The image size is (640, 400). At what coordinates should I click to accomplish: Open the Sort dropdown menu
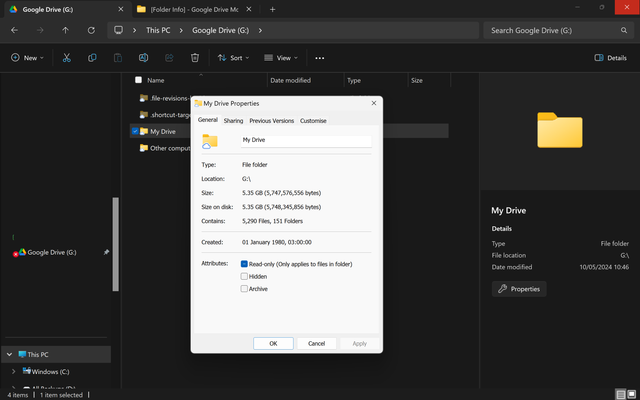pyautogui.click(x=233, y=58)
